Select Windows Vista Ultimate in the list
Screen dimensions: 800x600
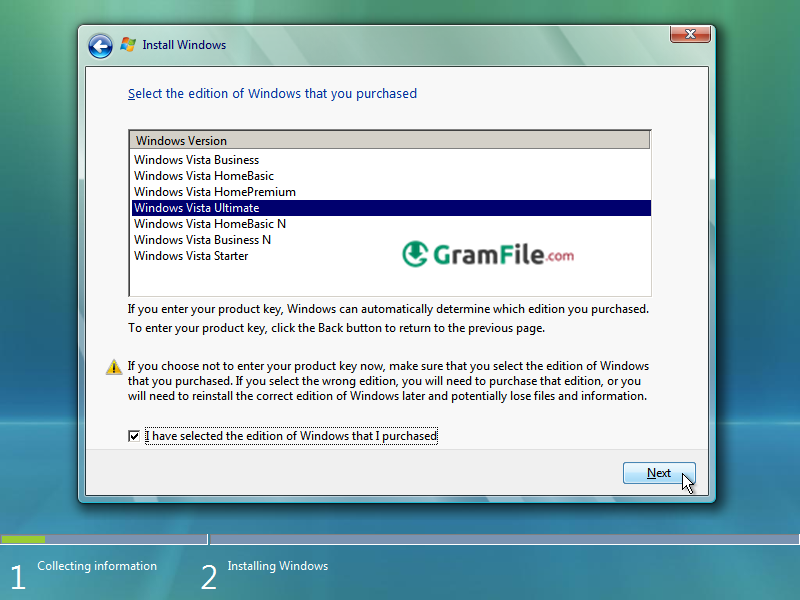pyautogui.click(x=196, y=207)
